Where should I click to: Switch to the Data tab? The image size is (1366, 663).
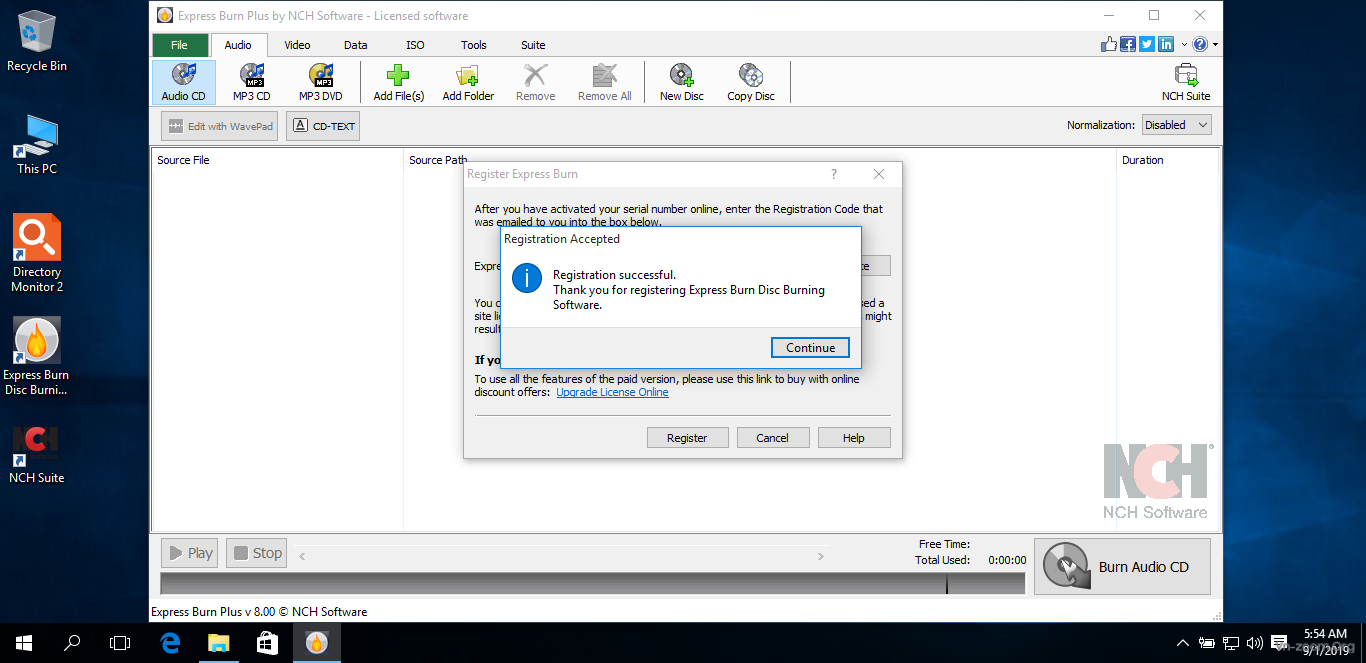pos(356,45)
